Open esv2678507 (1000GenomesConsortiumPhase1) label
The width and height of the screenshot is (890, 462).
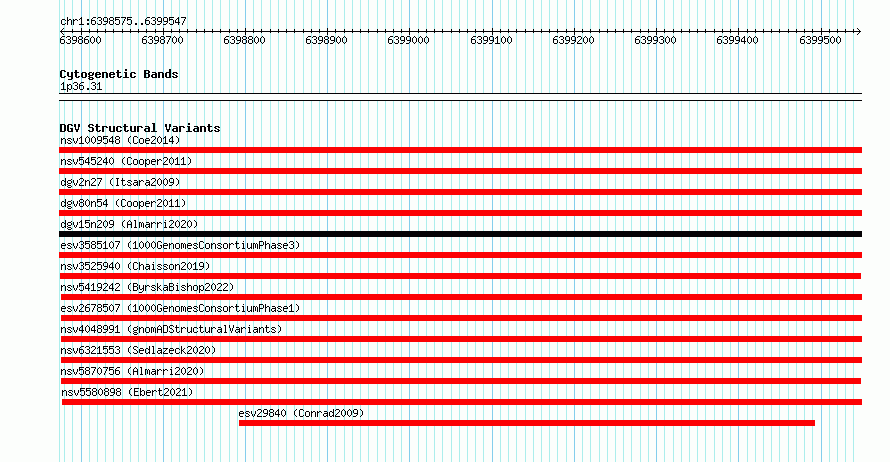point(180,308)
